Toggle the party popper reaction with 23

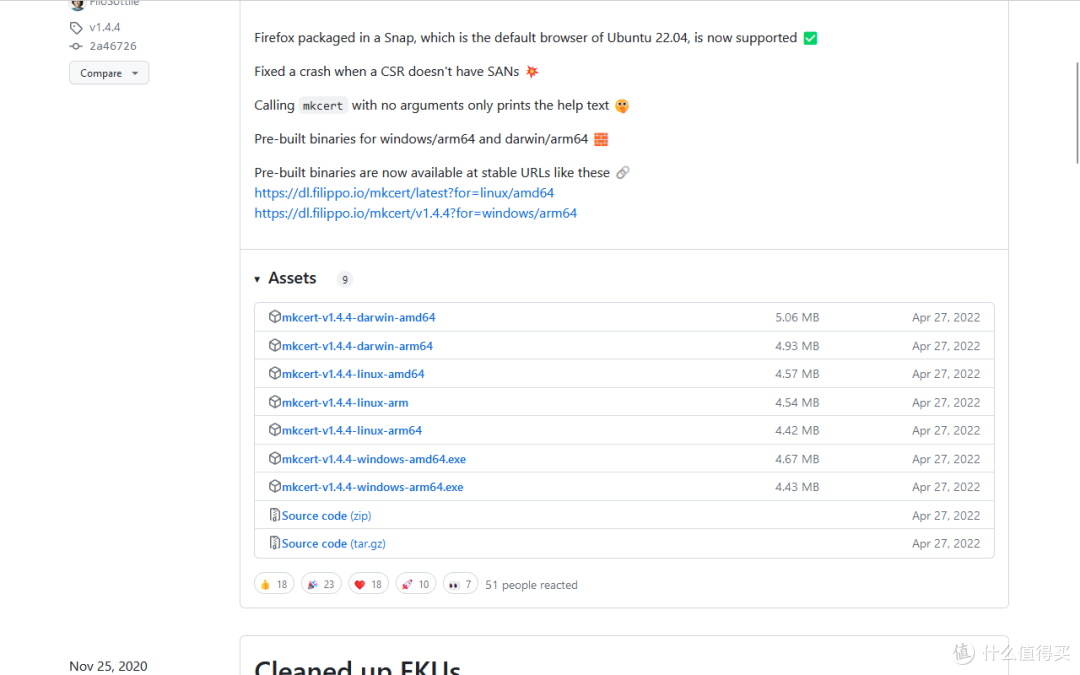(321, 584)
